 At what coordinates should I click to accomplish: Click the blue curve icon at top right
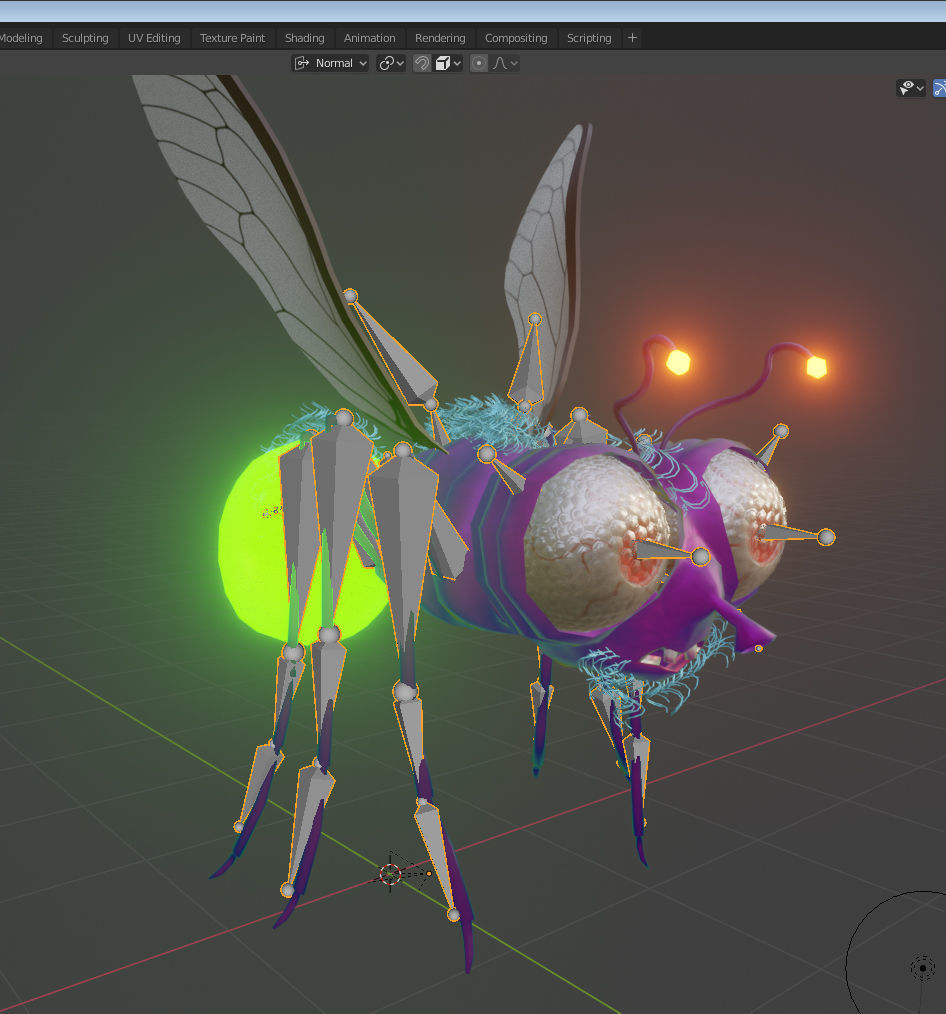click(940, 88)
